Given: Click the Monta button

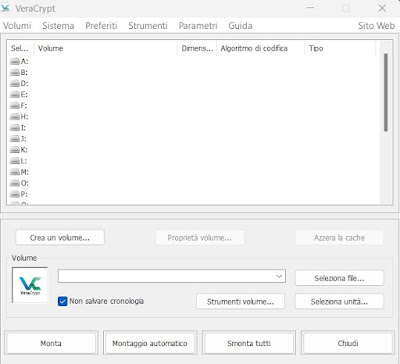Looking at the screenshot, I should [51, 343].
